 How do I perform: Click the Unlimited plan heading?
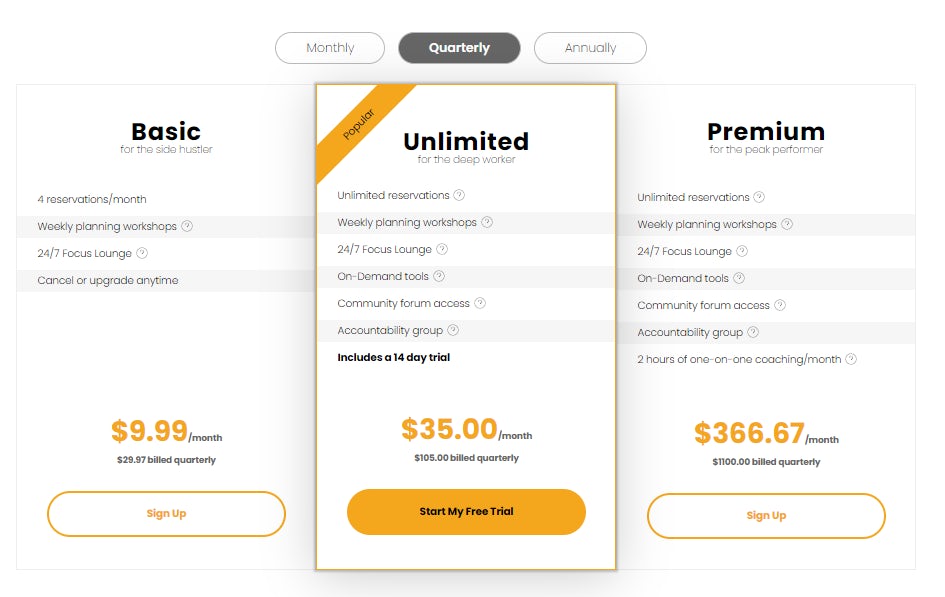[x=466, y=141]
